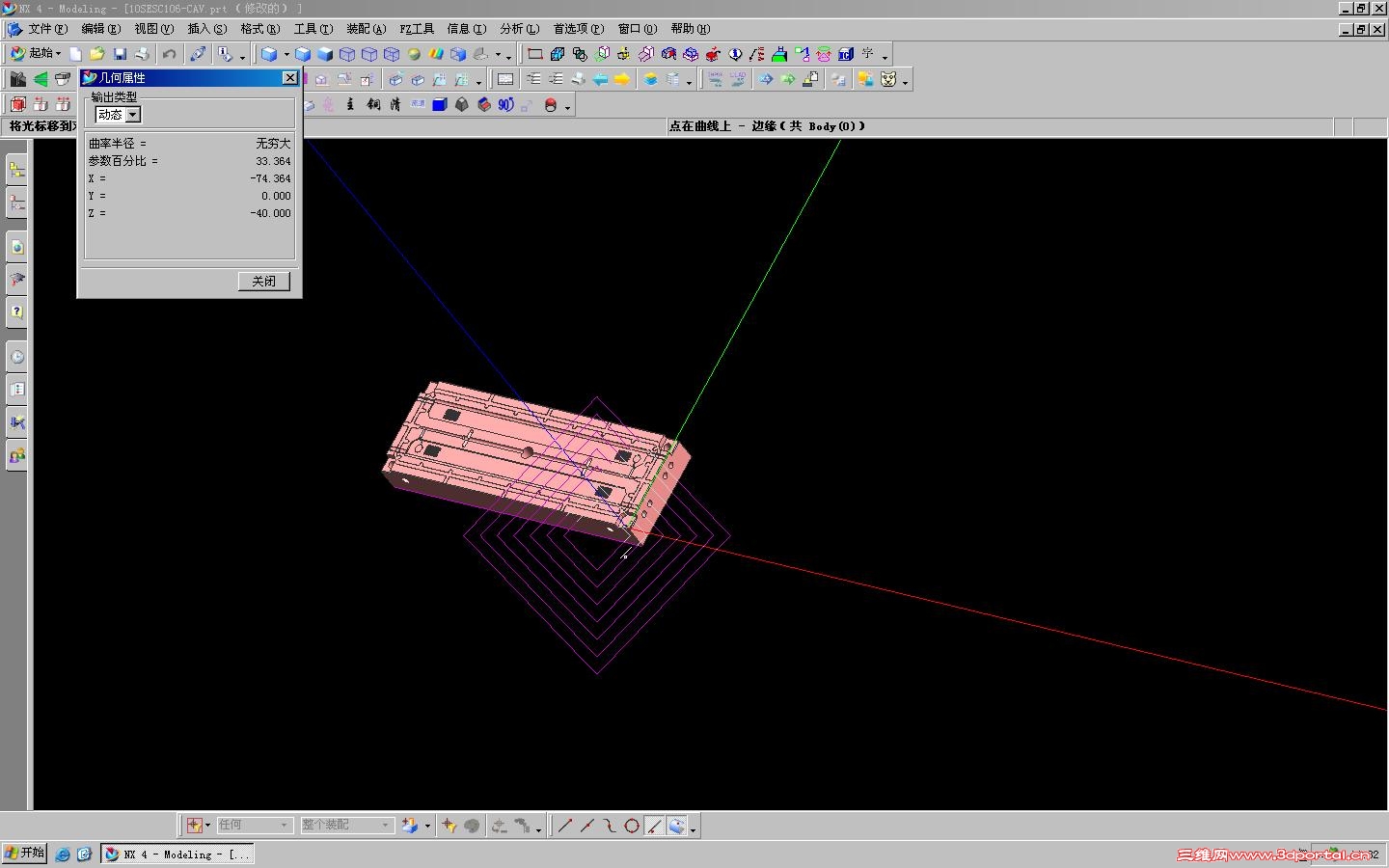Toggle arc center snap point circle icon

632,826
